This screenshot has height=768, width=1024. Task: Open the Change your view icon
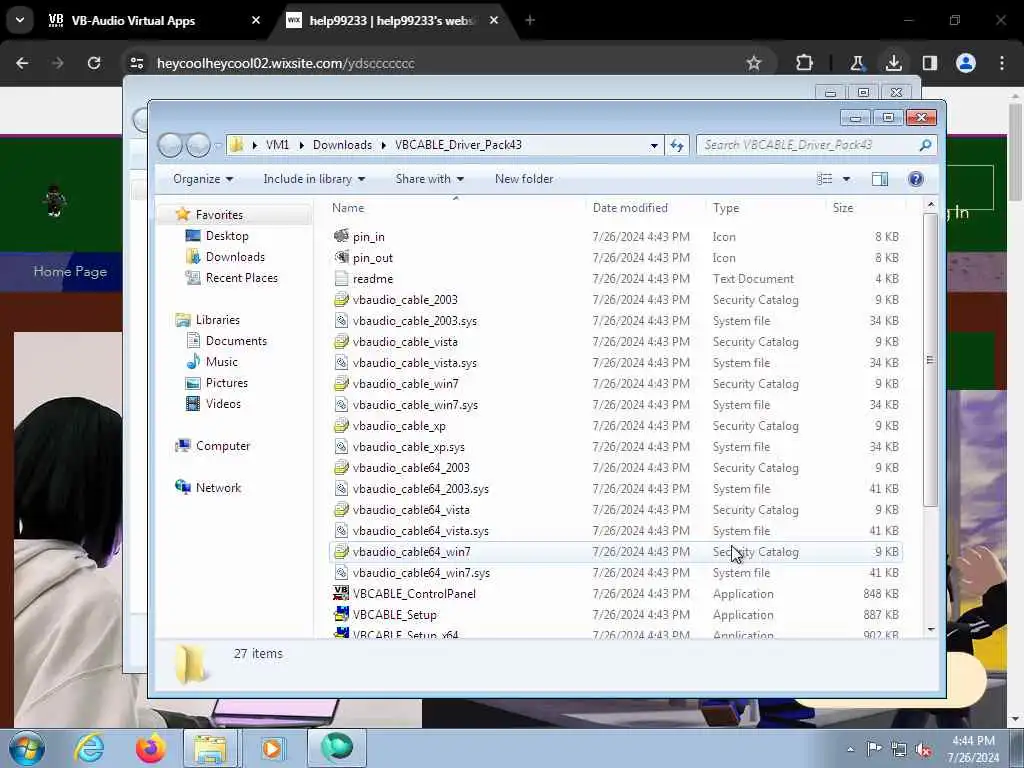pyautogui.click(x=825, y=179)
